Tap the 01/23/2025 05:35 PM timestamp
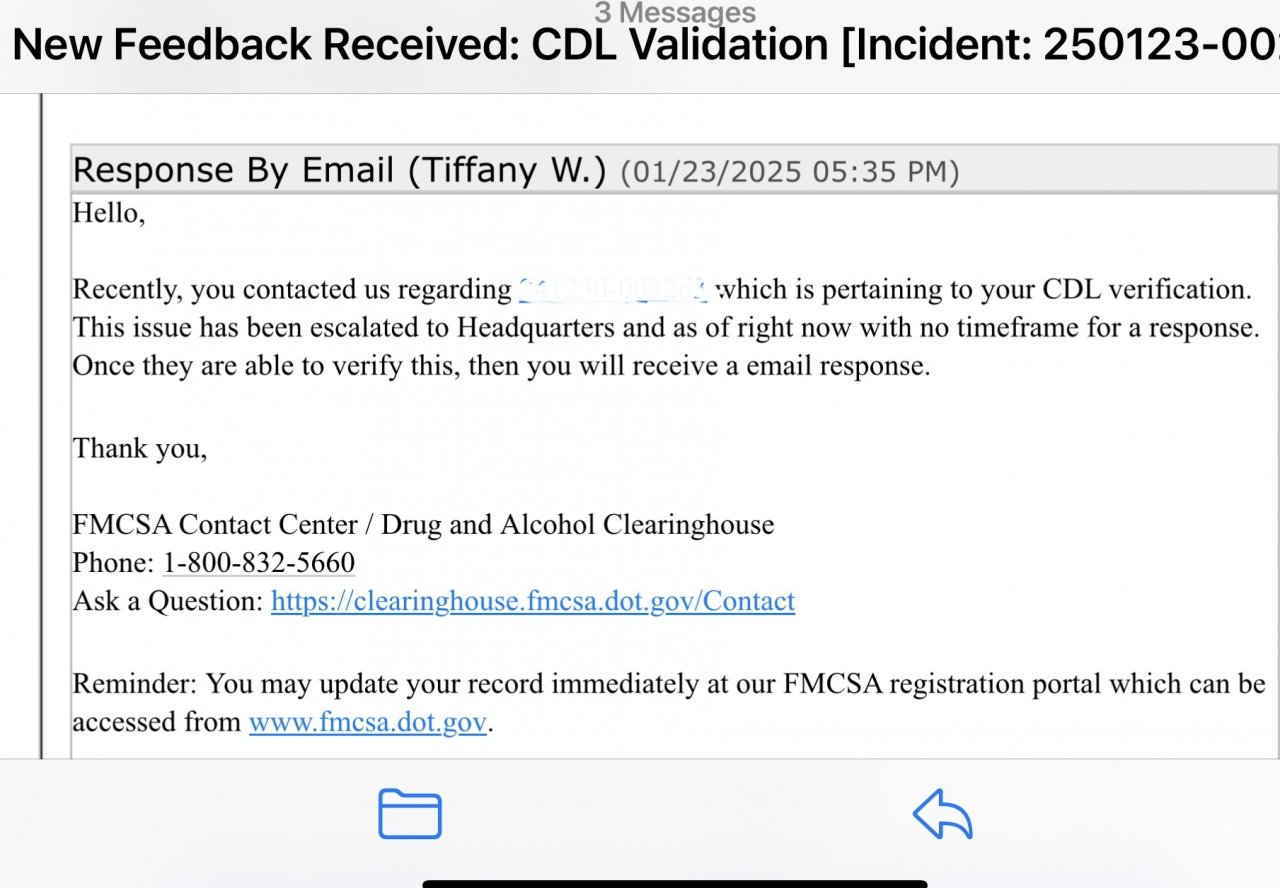The image size is (1280, 888). [790, 172]
